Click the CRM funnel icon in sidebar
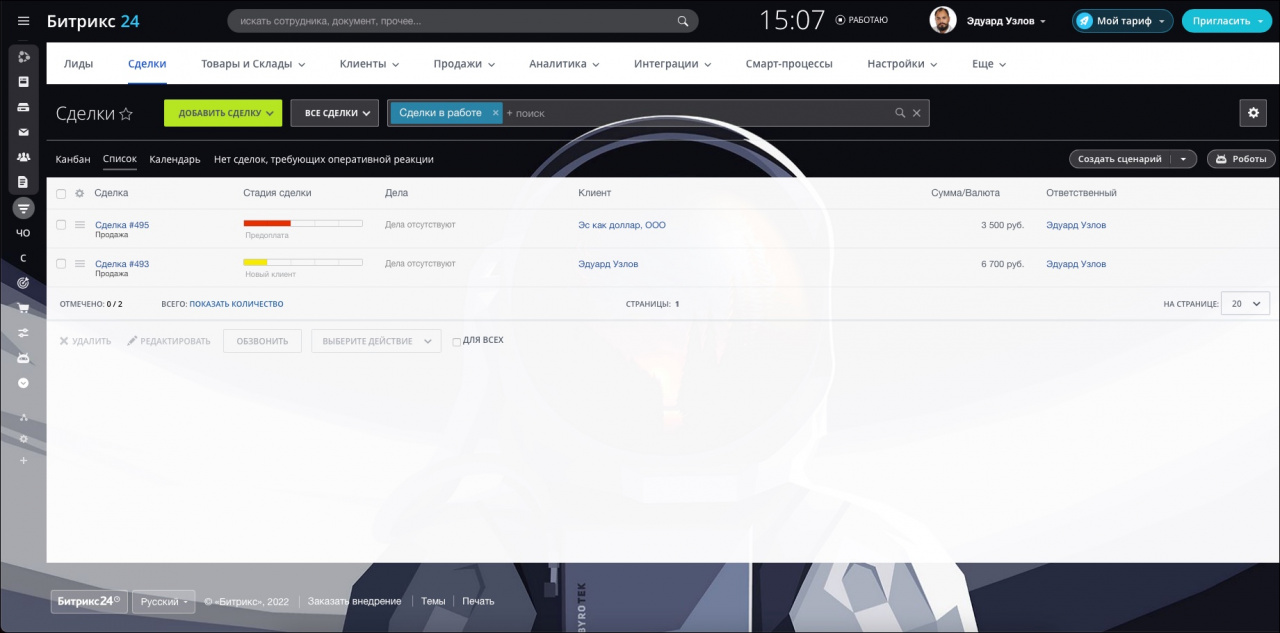Image resolution: width=1280 pixels, height=633 pixels. pyautogui.click(x=24, y=208)
